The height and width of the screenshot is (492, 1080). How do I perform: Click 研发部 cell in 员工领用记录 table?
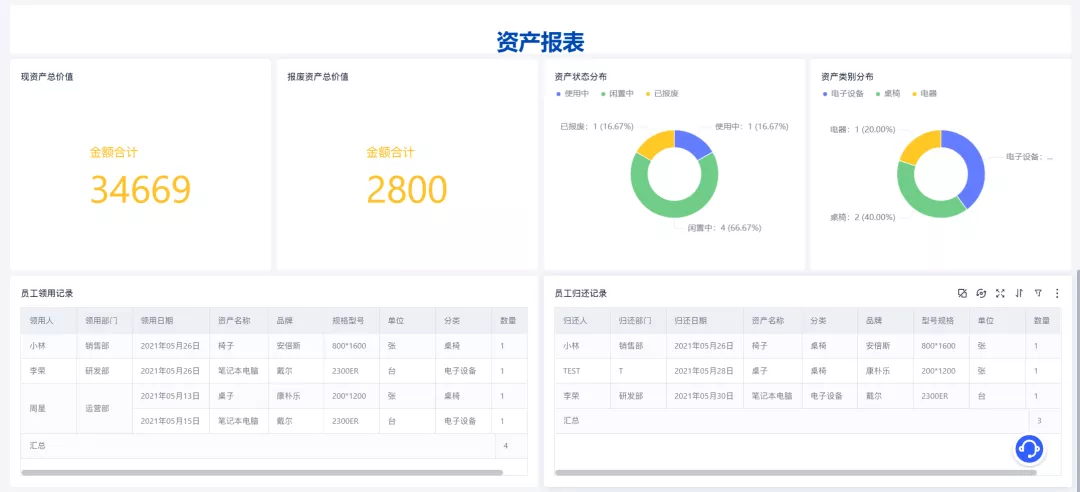point(104,371)
